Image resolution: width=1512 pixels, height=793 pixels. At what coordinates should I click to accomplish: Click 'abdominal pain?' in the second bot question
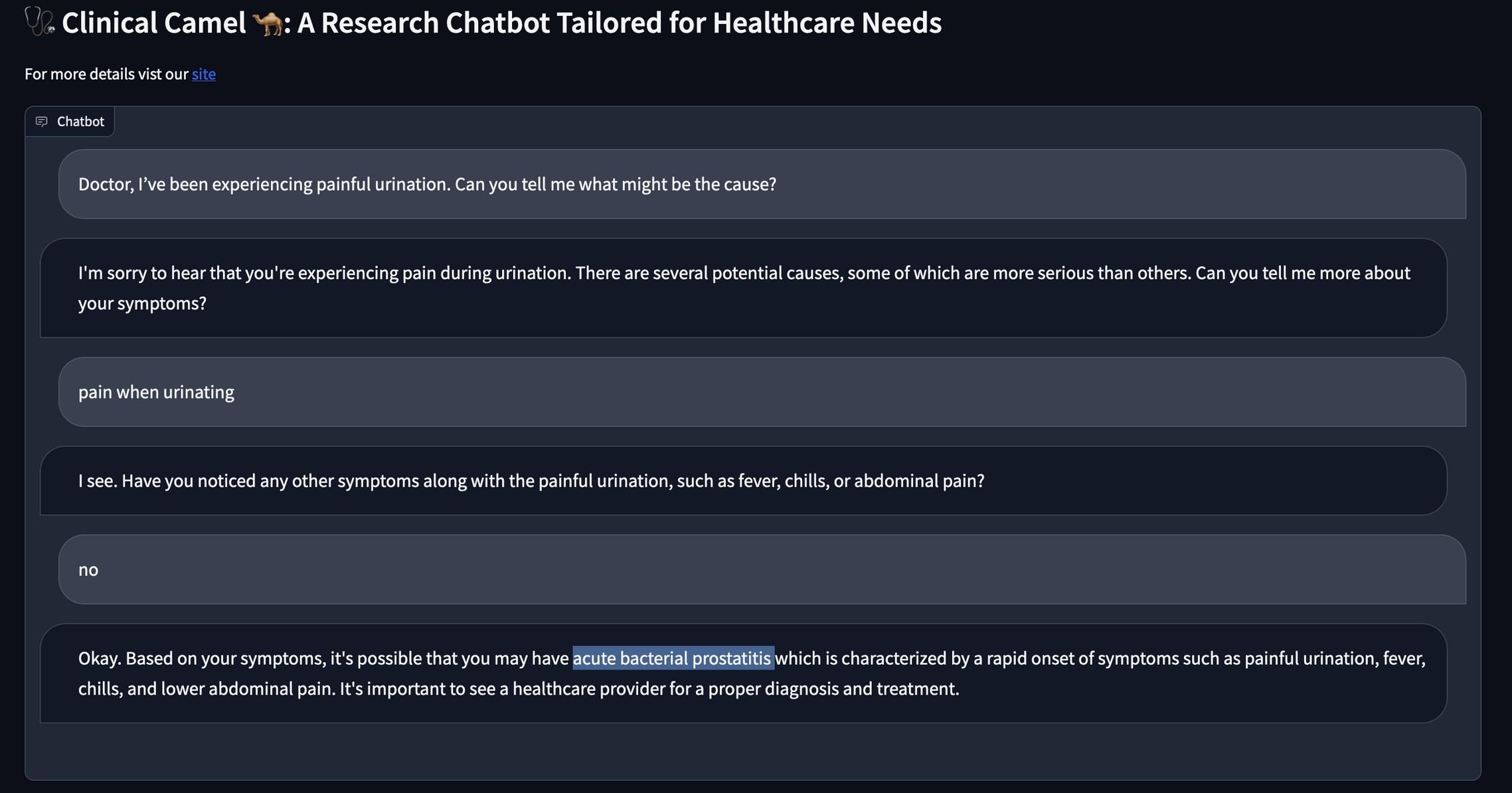tap(919, 481)
